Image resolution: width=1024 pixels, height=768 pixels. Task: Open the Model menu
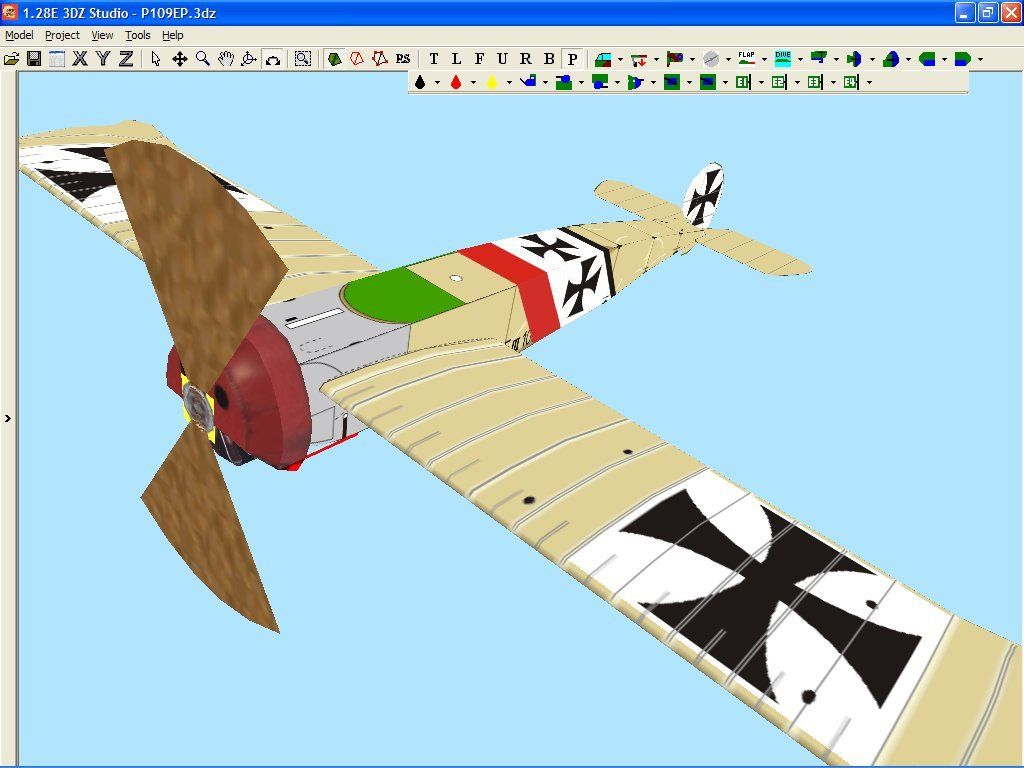[19, 35]
